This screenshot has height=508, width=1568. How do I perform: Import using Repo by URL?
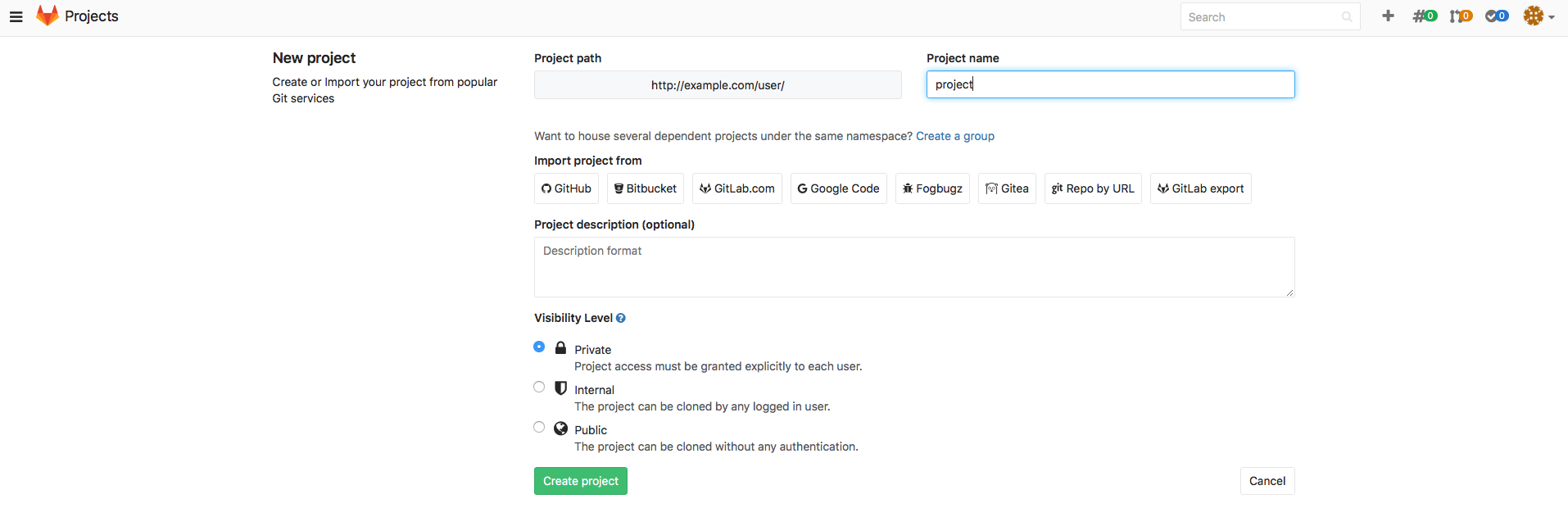pyautogui.click(x=1092, y=188)
